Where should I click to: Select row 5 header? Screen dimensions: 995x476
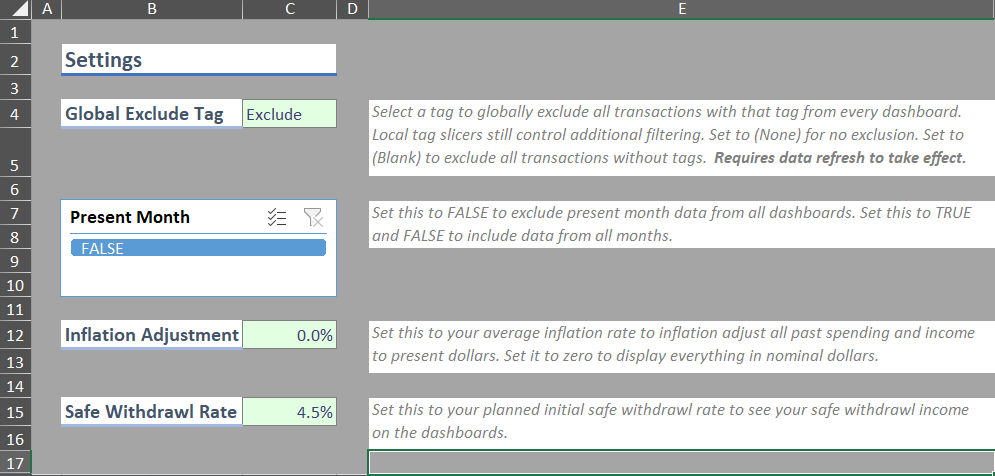pyautogui.click(x=15, y=152)
